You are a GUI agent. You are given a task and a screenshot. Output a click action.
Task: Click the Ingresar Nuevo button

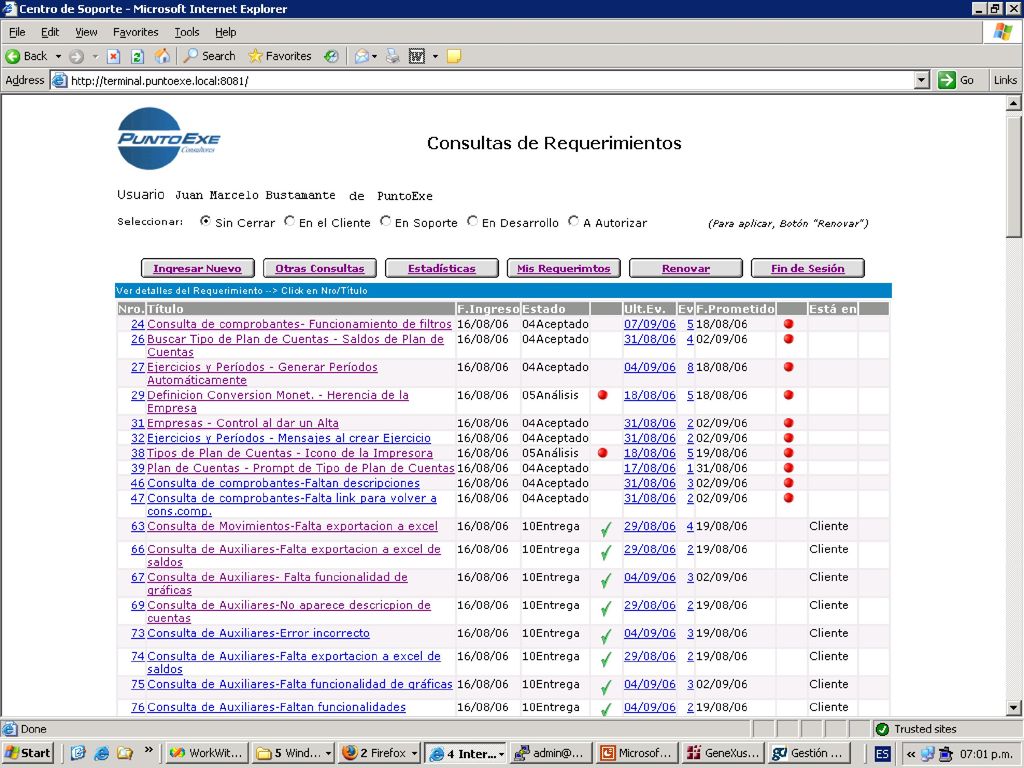(x=197, y=268)
